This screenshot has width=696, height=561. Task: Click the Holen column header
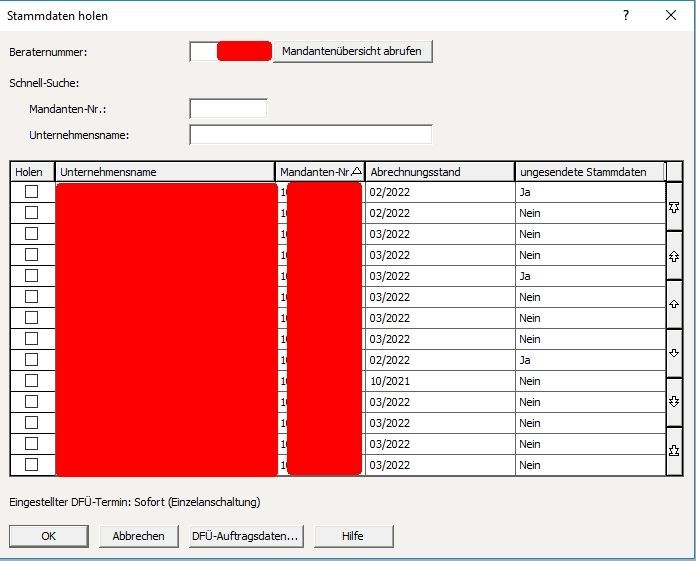point(32,172)
